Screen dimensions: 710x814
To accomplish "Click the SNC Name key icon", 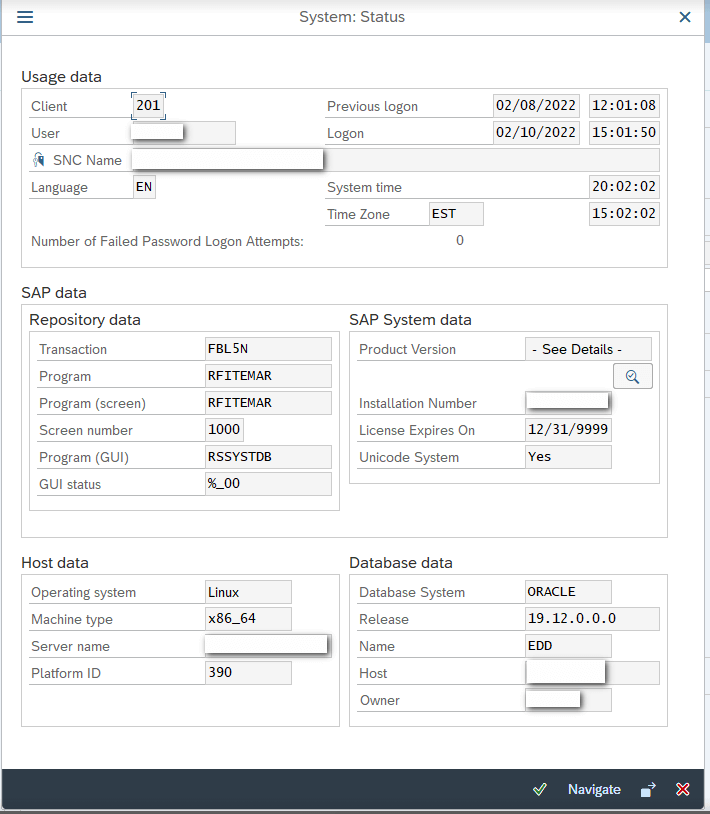I will (39, 160).
